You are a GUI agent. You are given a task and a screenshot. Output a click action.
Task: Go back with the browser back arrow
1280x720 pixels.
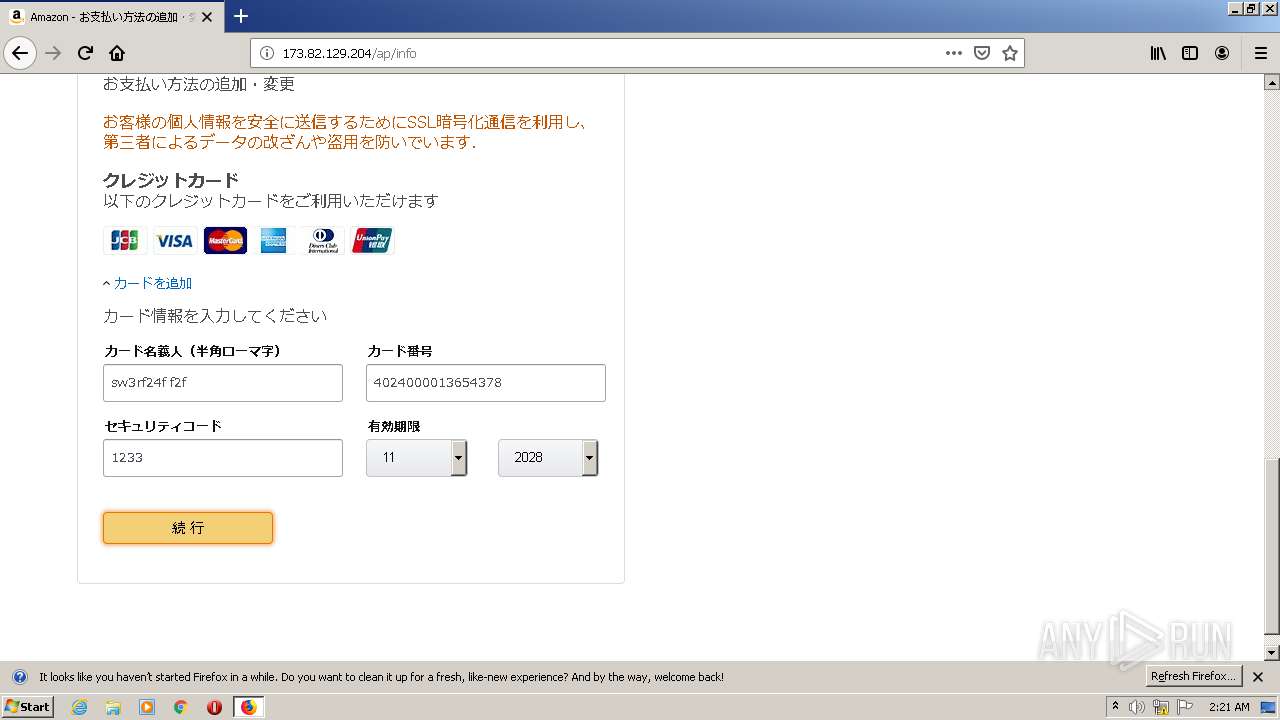(20, 53)
